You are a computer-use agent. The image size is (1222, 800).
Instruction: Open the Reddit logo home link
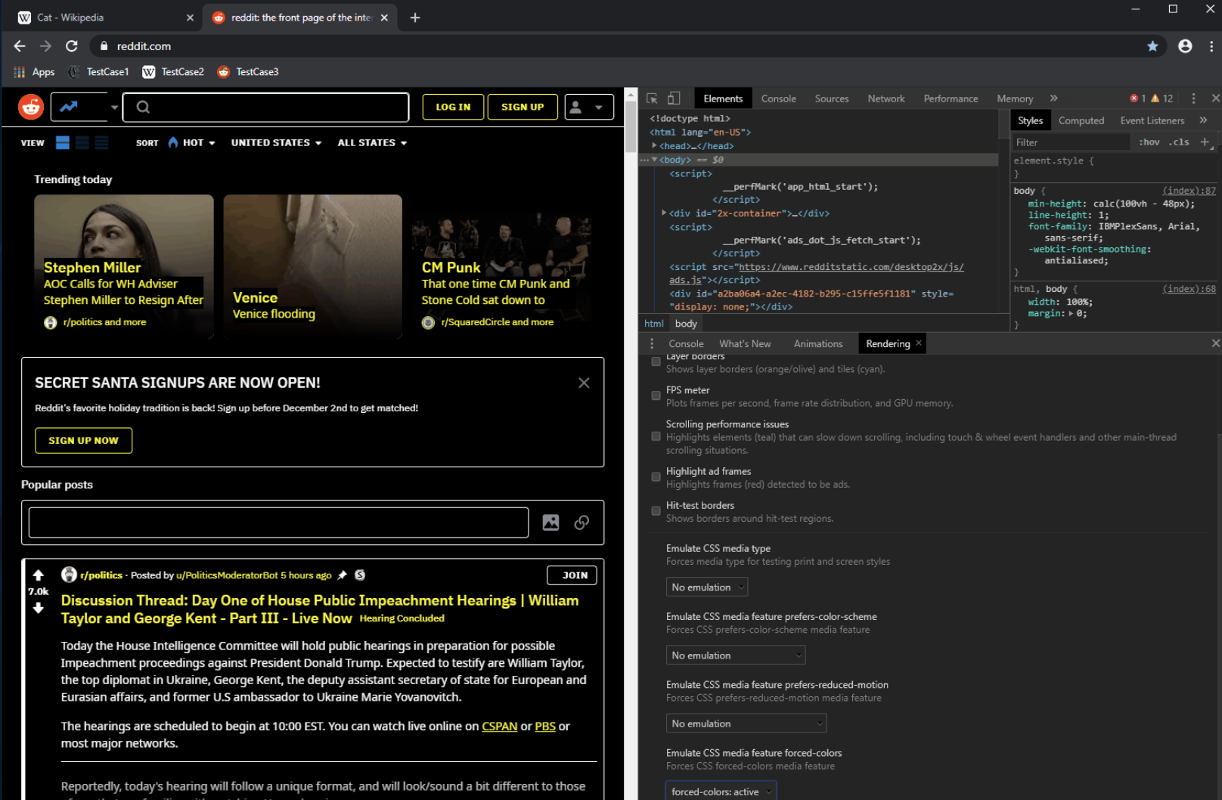(31, 107)
